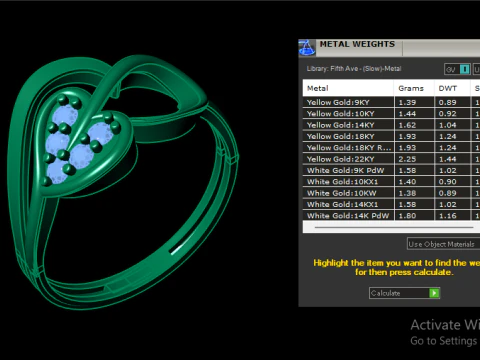Sort by the DWT column header
The width and height of the screenshot is (480, 360).
tap(452, 88)
